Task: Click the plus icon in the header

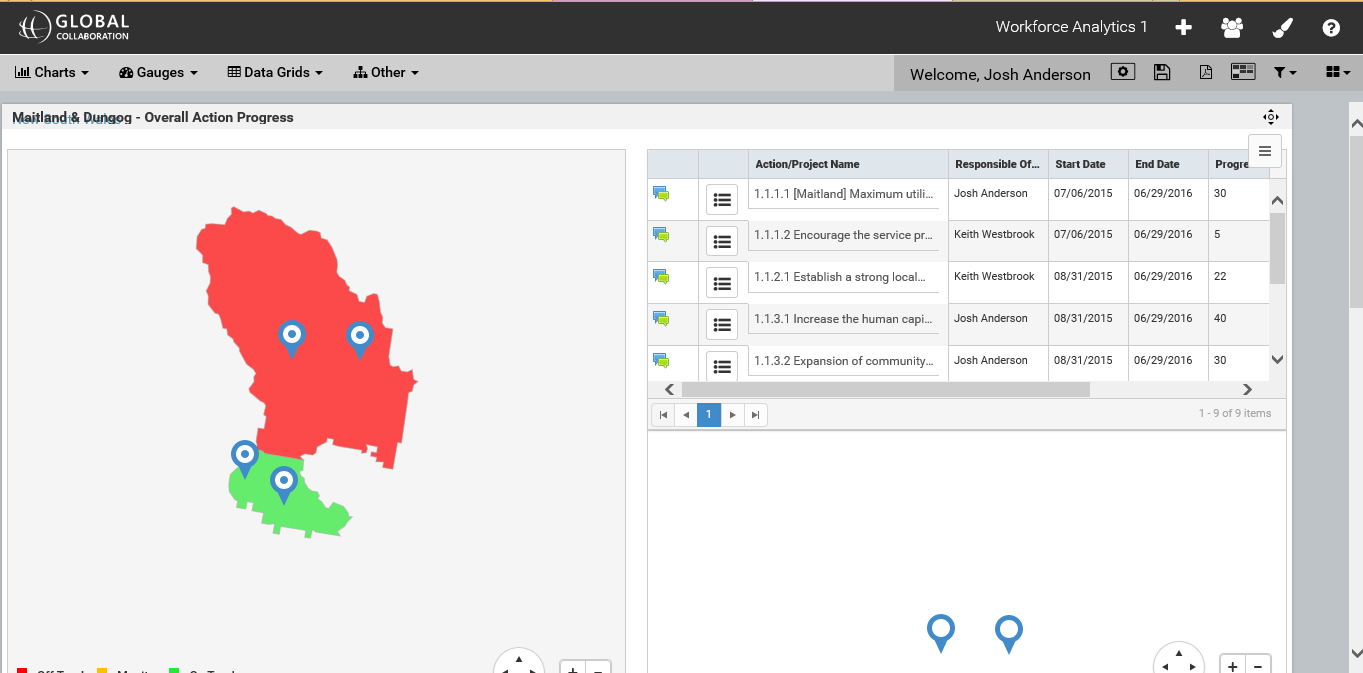Action: [x=1183, y=28]
